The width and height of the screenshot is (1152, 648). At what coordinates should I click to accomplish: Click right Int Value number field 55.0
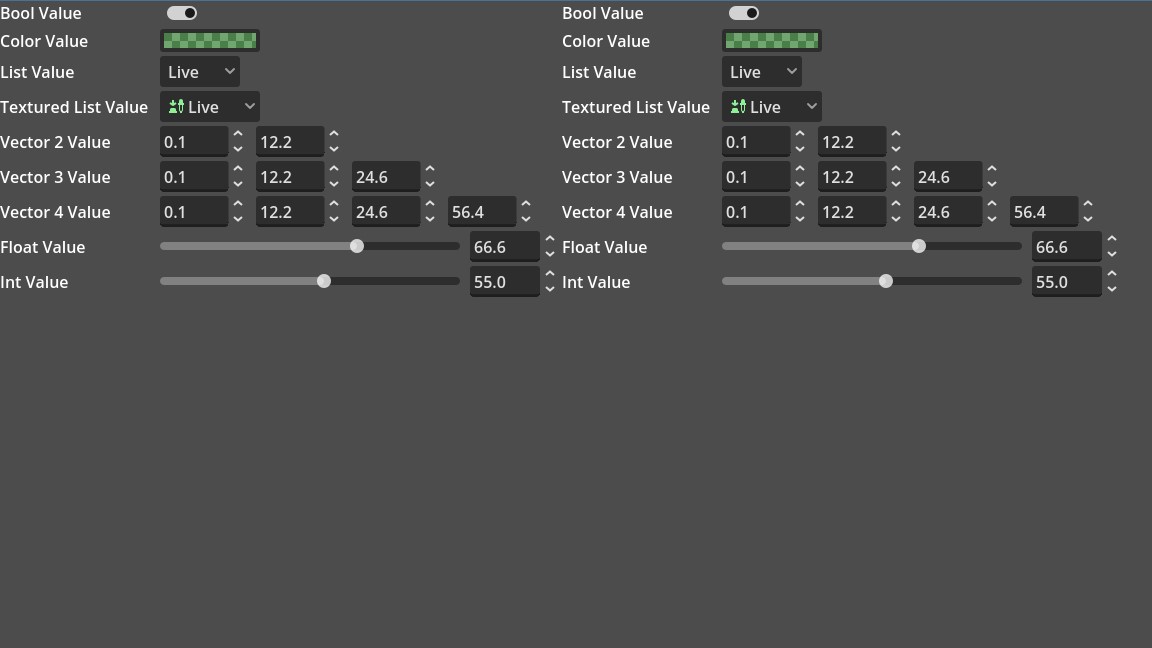(x=1067, y=281)
